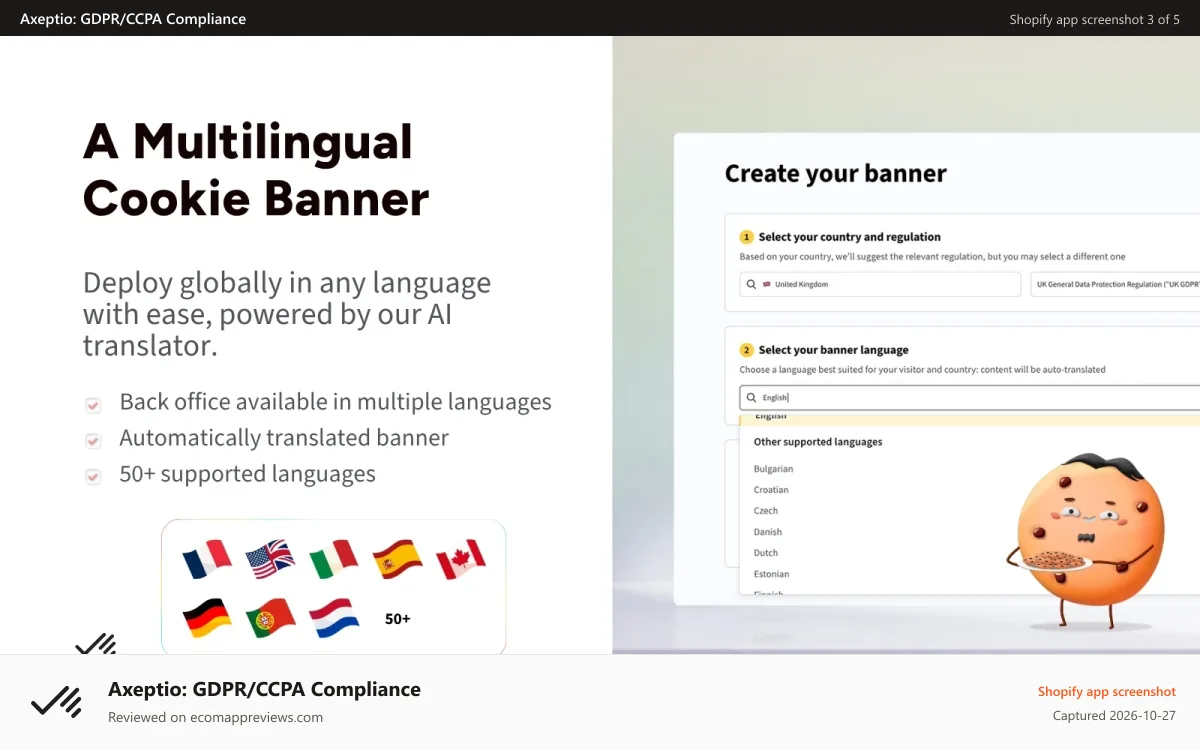This screenshot has width=1200, height=750.
Task: Click Select your country and regulation heading
Action: click(x=849, y=237)
